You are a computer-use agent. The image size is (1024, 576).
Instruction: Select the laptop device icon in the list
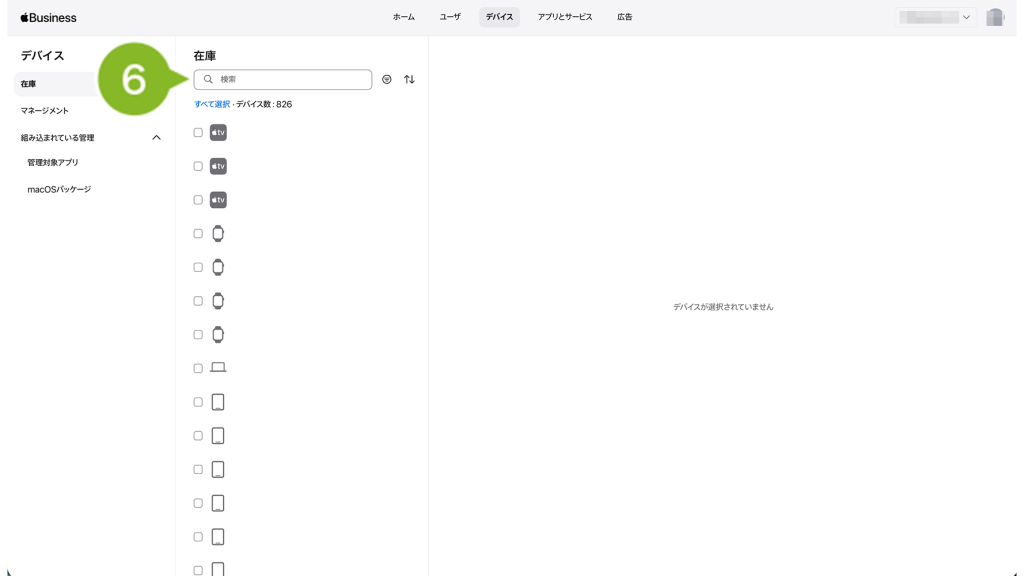(x=218, y=368)
